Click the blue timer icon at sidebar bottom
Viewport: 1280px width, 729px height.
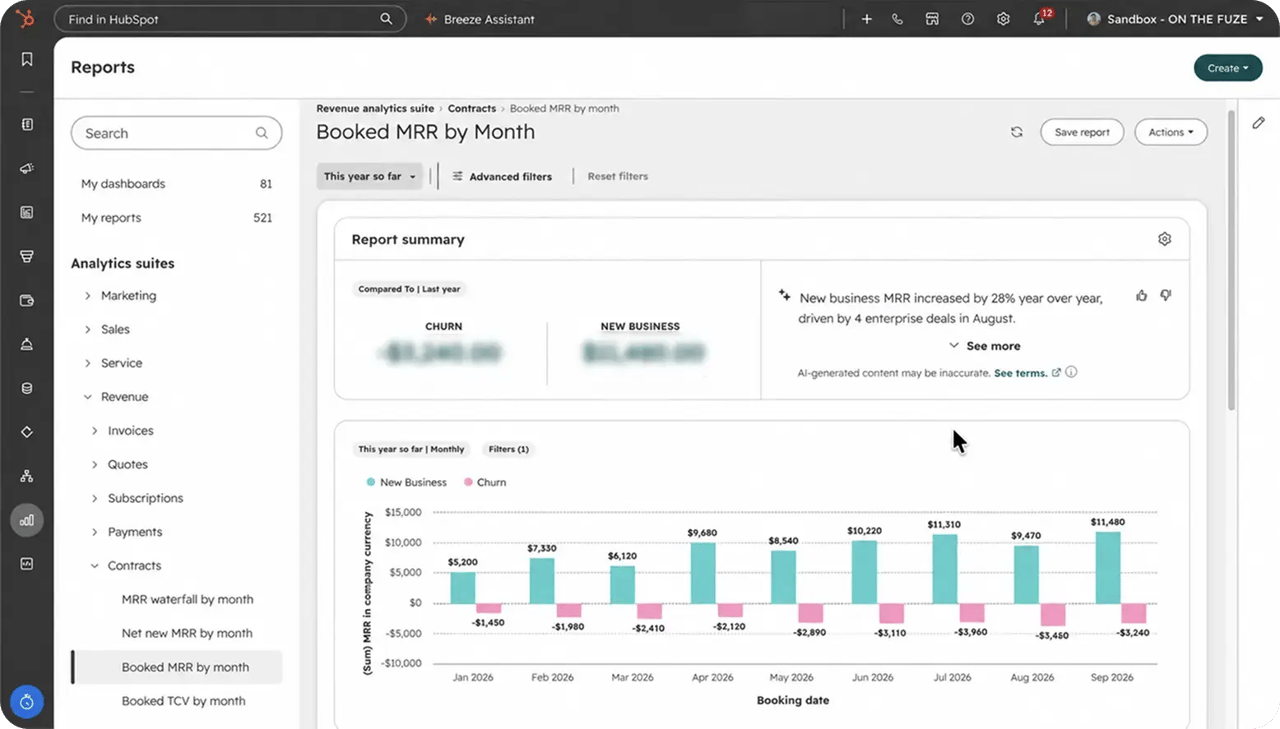point(27,702)
